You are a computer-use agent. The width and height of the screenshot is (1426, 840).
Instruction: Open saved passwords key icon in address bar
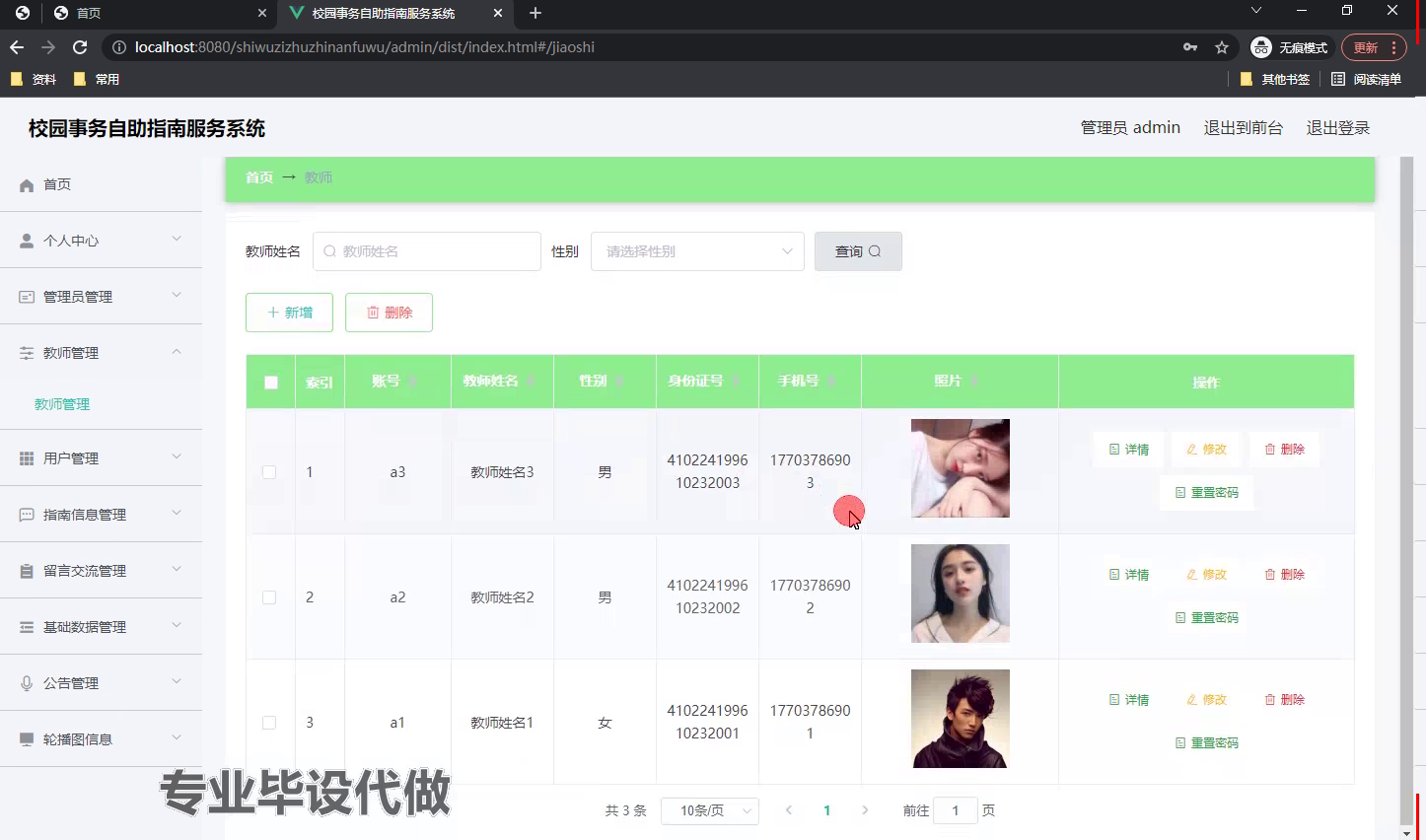1190,47
